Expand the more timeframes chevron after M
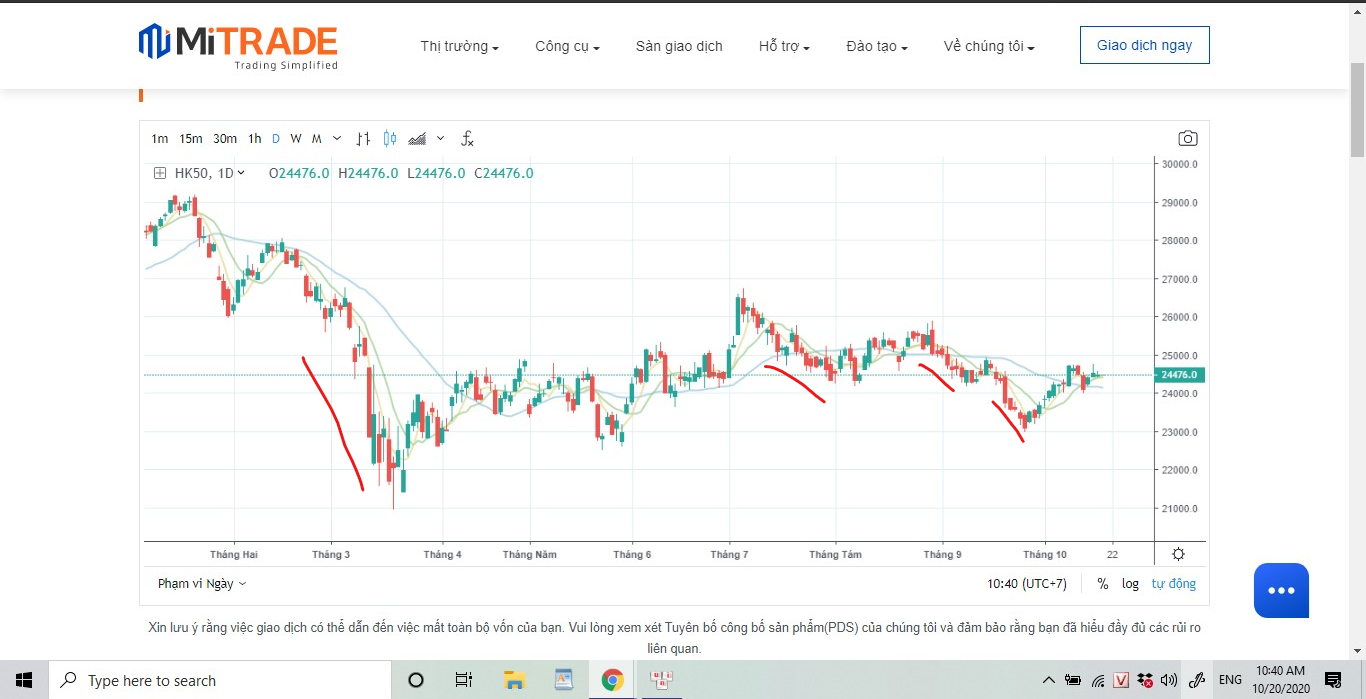Viewport: 1366px width, 699px height. click(x=337, y=139)
